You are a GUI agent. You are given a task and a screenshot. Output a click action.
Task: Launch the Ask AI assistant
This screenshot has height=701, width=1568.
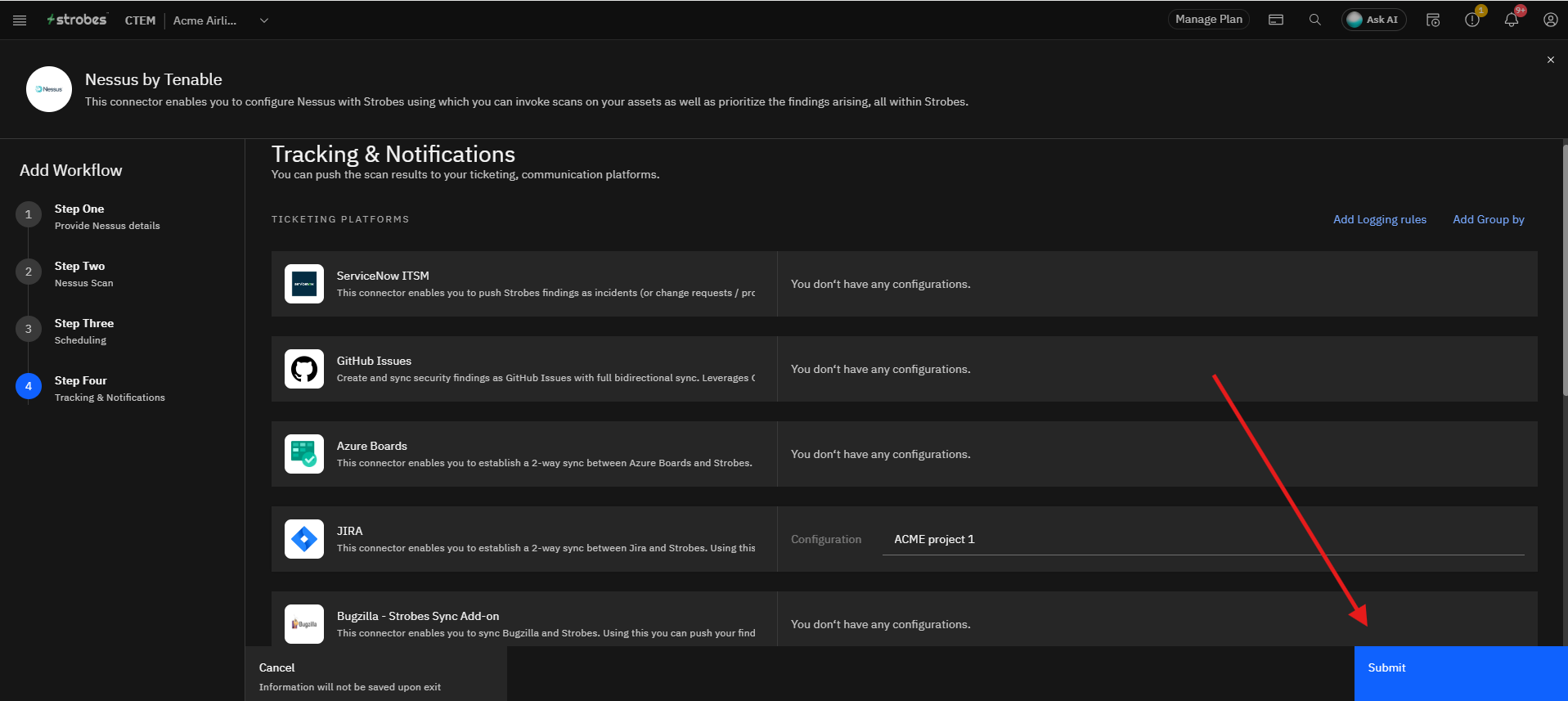pos(1373,20)
